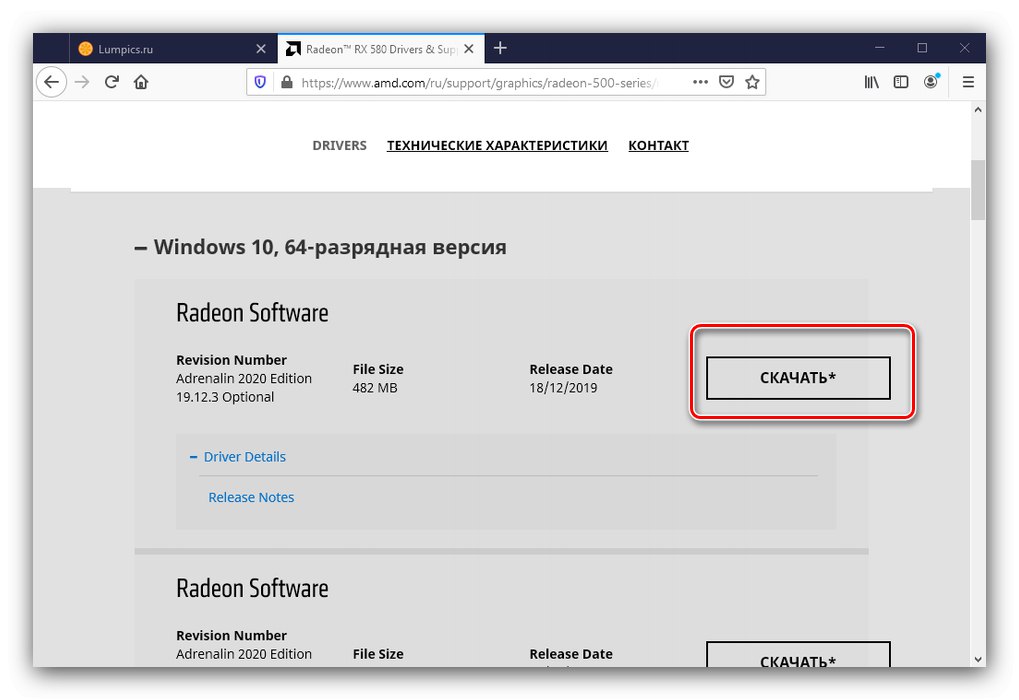Click the 482 MB file size value
This screenshot has height=700, width=1019.
click(x=375, y=388)
